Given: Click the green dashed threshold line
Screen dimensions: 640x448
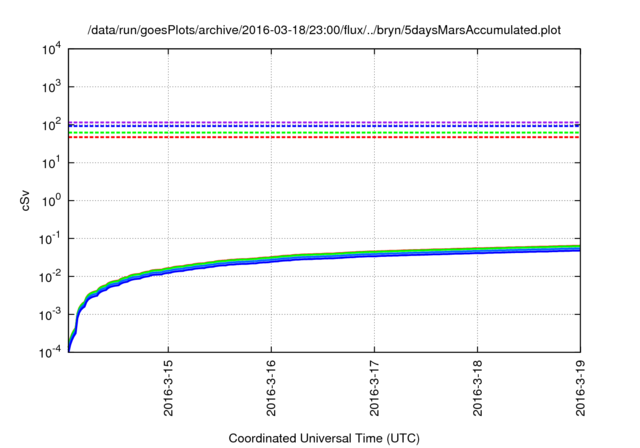Looking at the screenshot, I should 324,133.
